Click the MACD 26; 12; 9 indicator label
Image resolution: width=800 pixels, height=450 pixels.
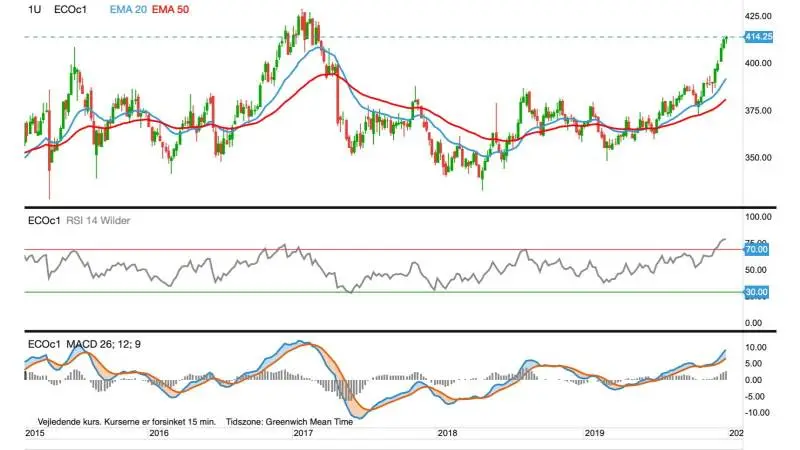coord(104,344)
